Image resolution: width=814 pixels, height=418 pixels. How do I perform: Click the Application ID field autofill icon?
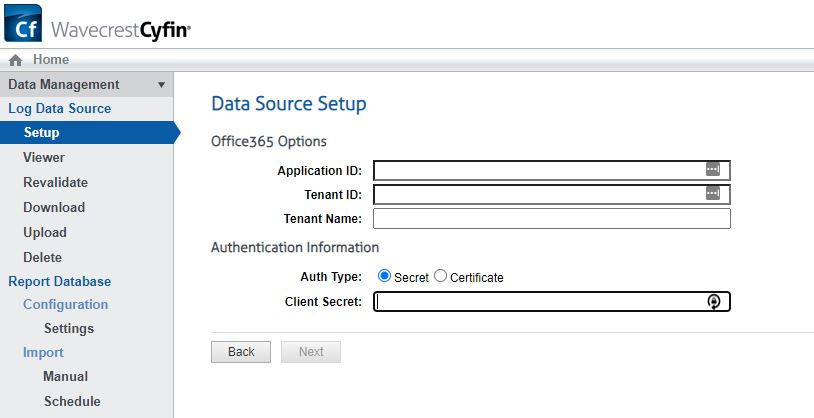pos(712,169)
